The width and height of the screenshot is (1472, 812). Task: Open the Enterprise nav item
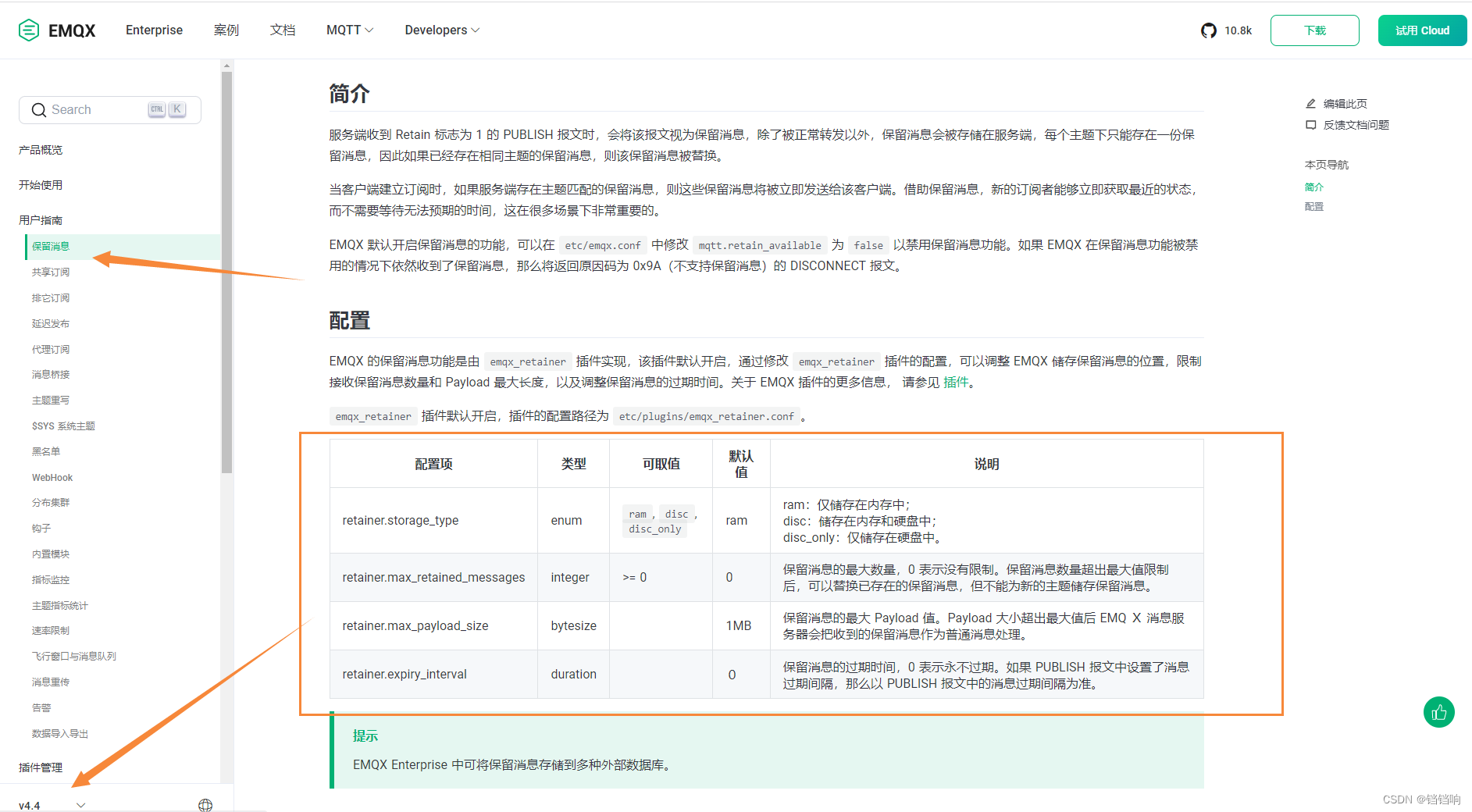[154, 30]
